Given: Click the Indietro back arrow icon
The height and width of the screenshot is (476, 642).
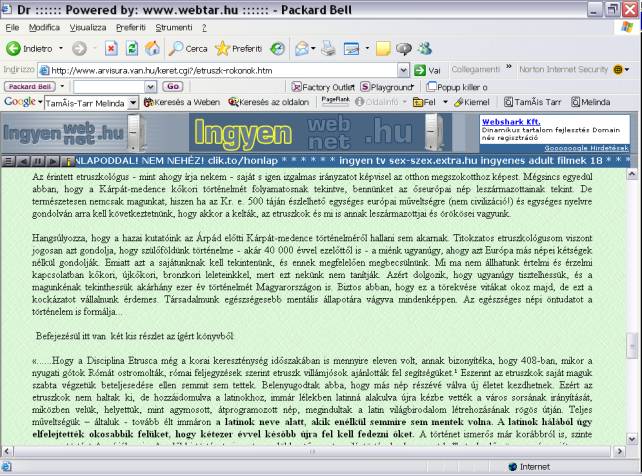Looking at the screenshot, I should click(13, 48).
